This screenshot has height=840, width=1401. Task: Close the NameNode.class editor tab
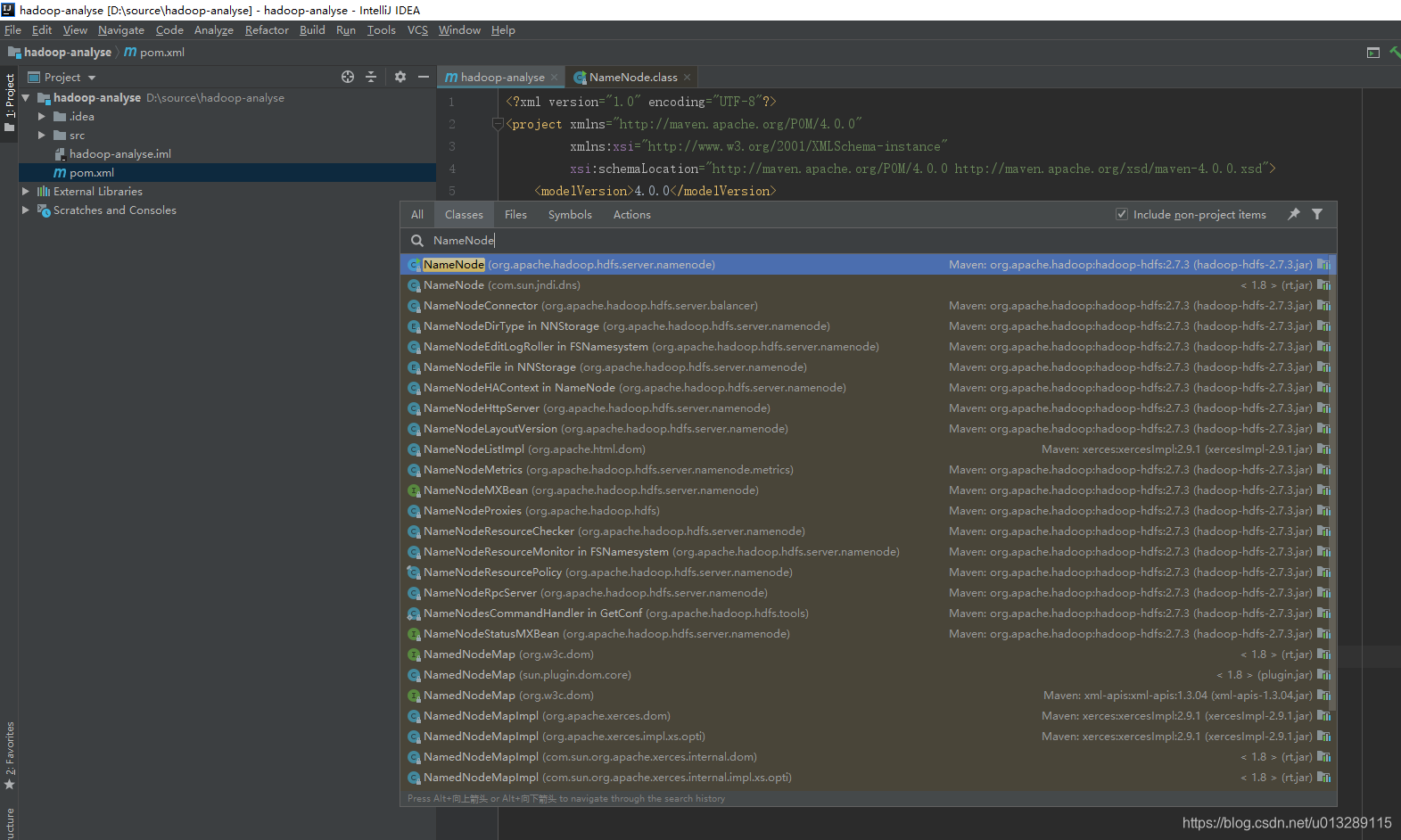pyautogui.click(x=687, y=78)
